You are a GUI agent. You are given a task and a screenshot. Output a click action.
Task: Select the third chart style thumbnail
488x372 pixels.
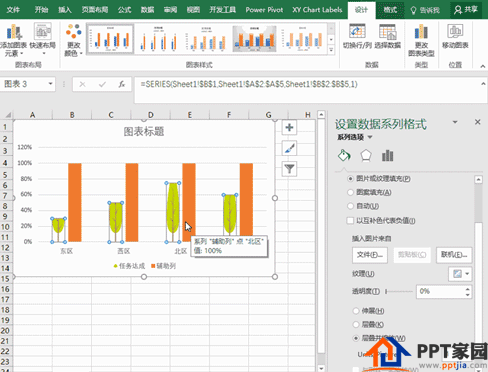(x=206, y=39)
